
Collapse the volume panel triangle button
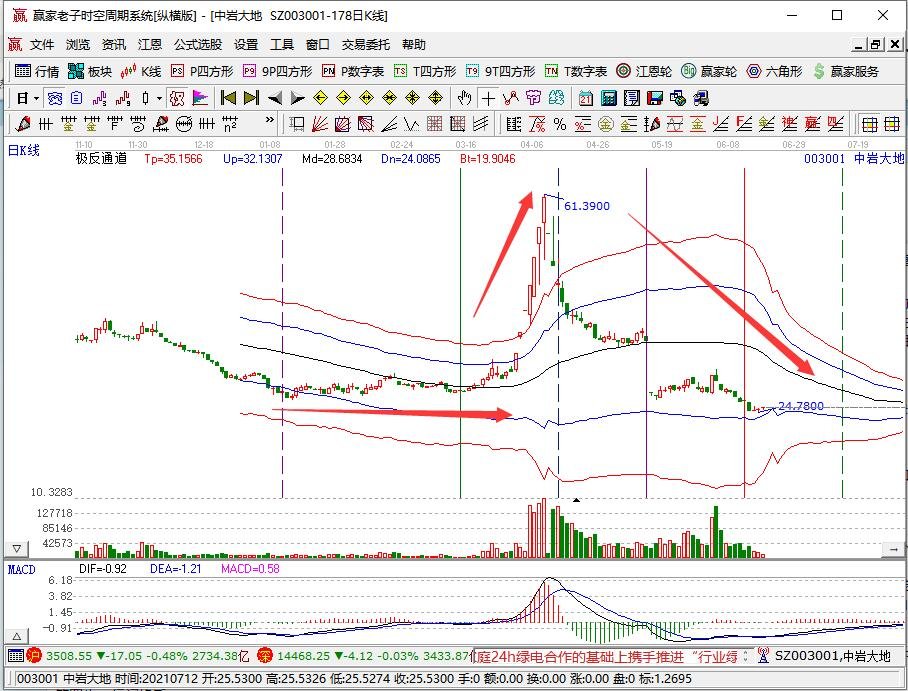pyautogui.click(x=17, y=549)
